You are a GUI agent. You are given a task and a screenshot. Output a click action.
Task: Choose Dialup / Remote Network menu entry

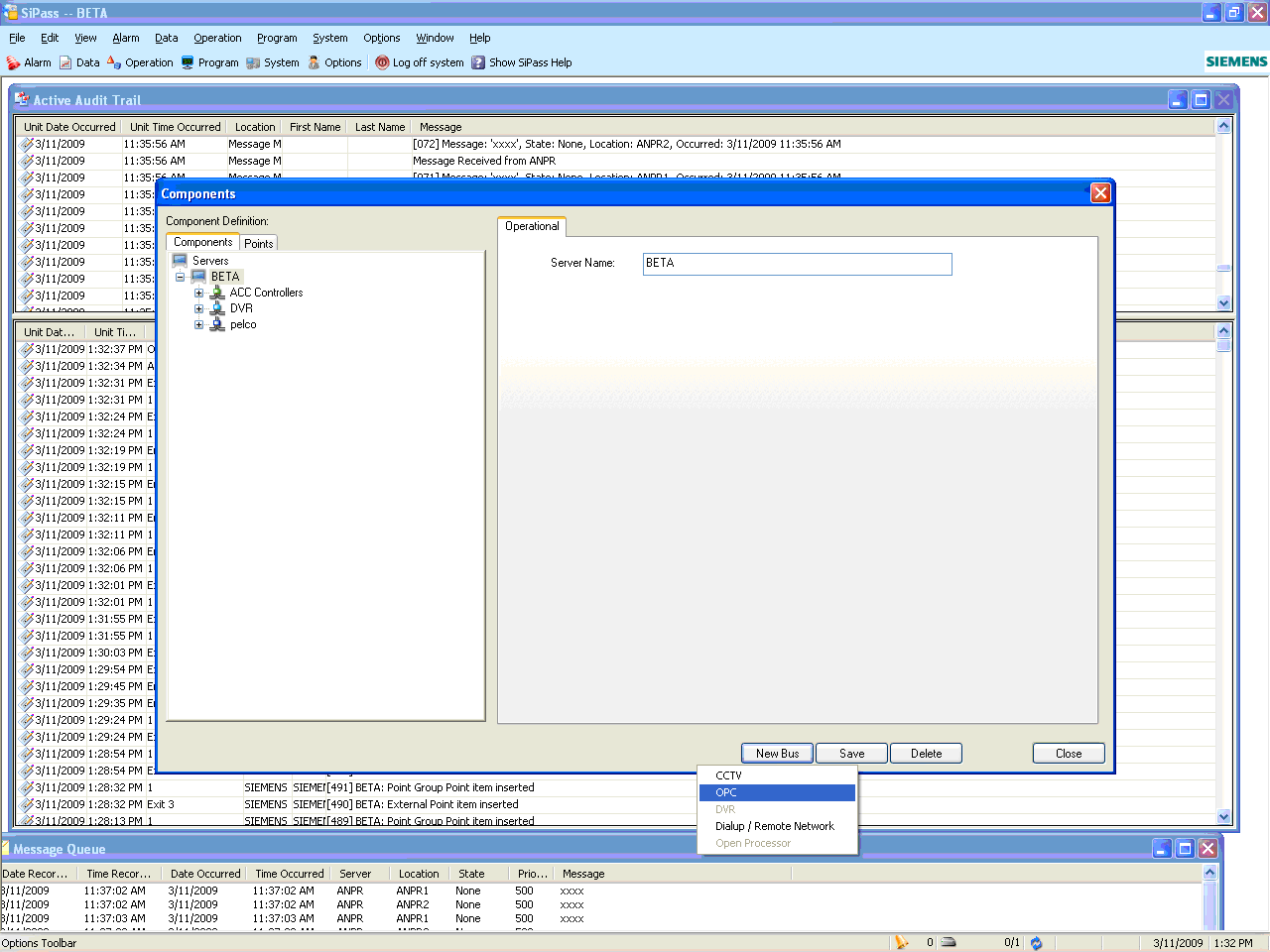coord(774,826)
